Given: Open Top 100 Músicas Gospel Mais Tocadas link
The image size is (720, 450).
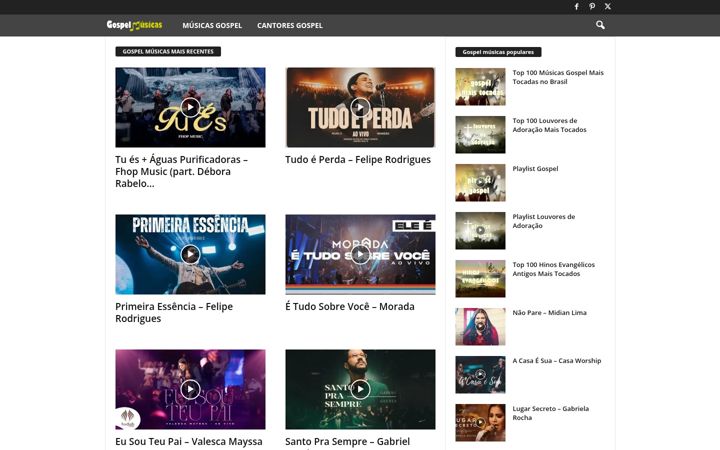Looking at the screenshot, I should [558, 77].
